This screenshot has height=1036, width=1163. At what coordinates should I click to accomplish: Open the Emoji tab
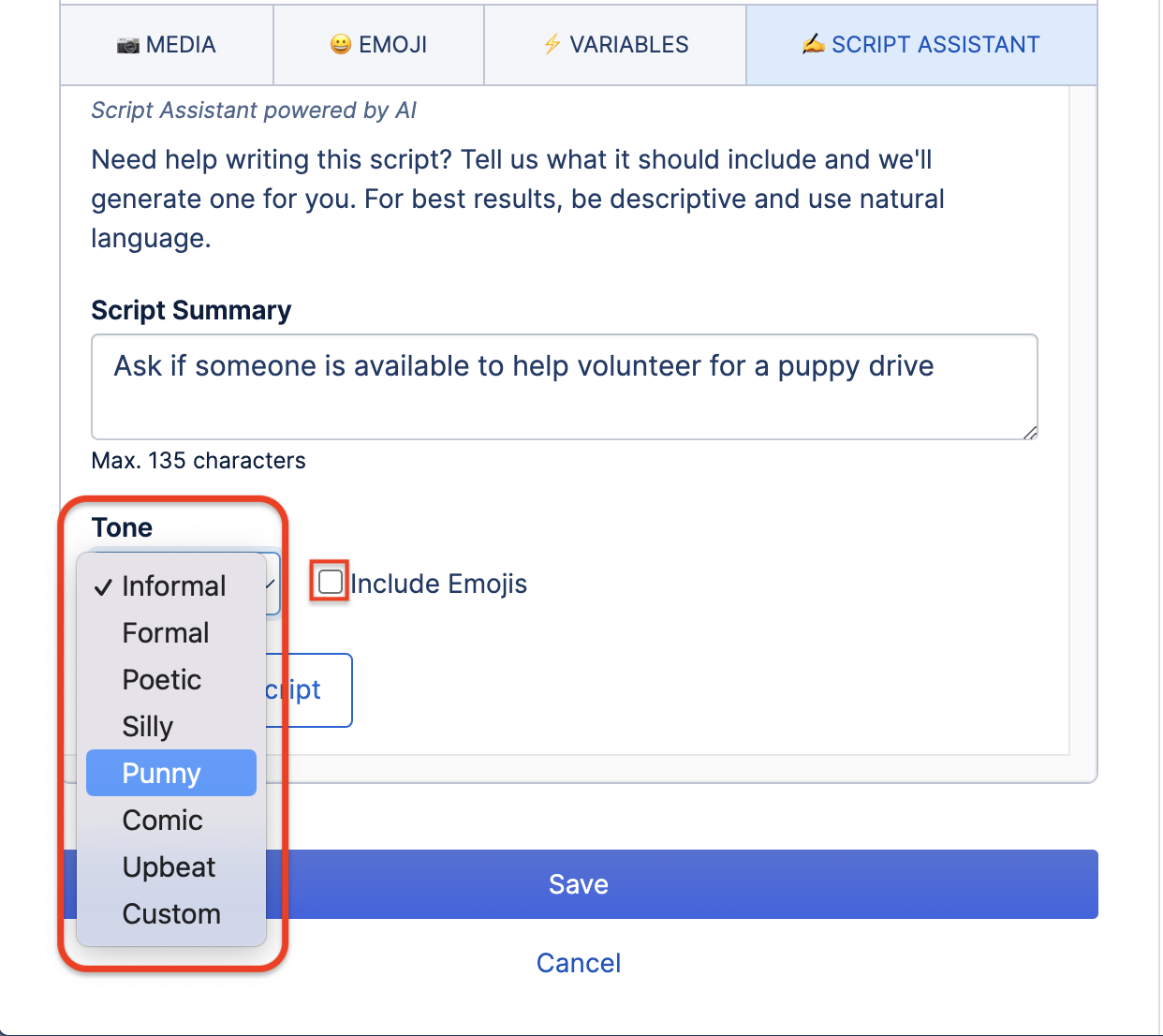(378, 43)
